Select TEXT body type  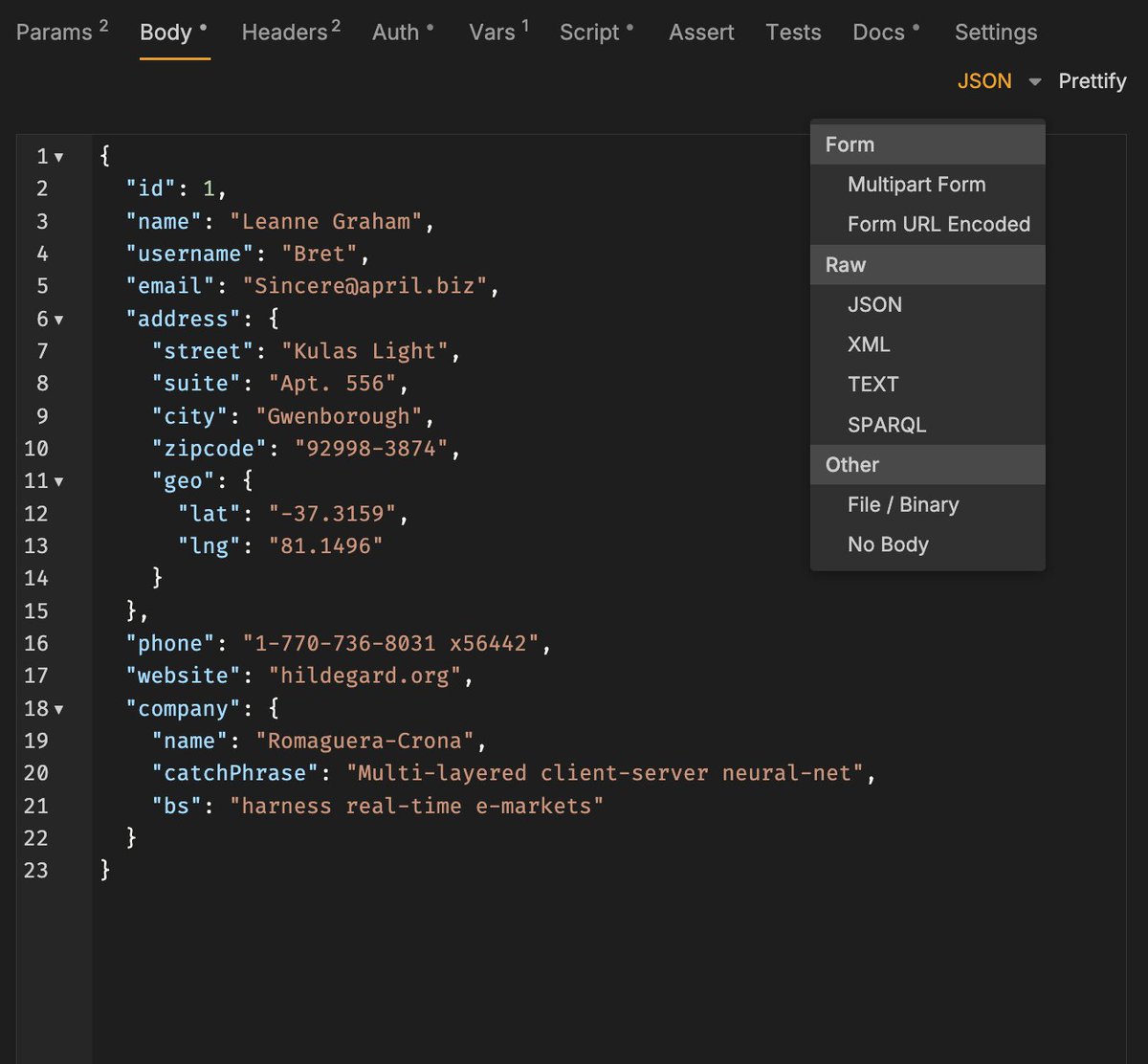(927, 385)
